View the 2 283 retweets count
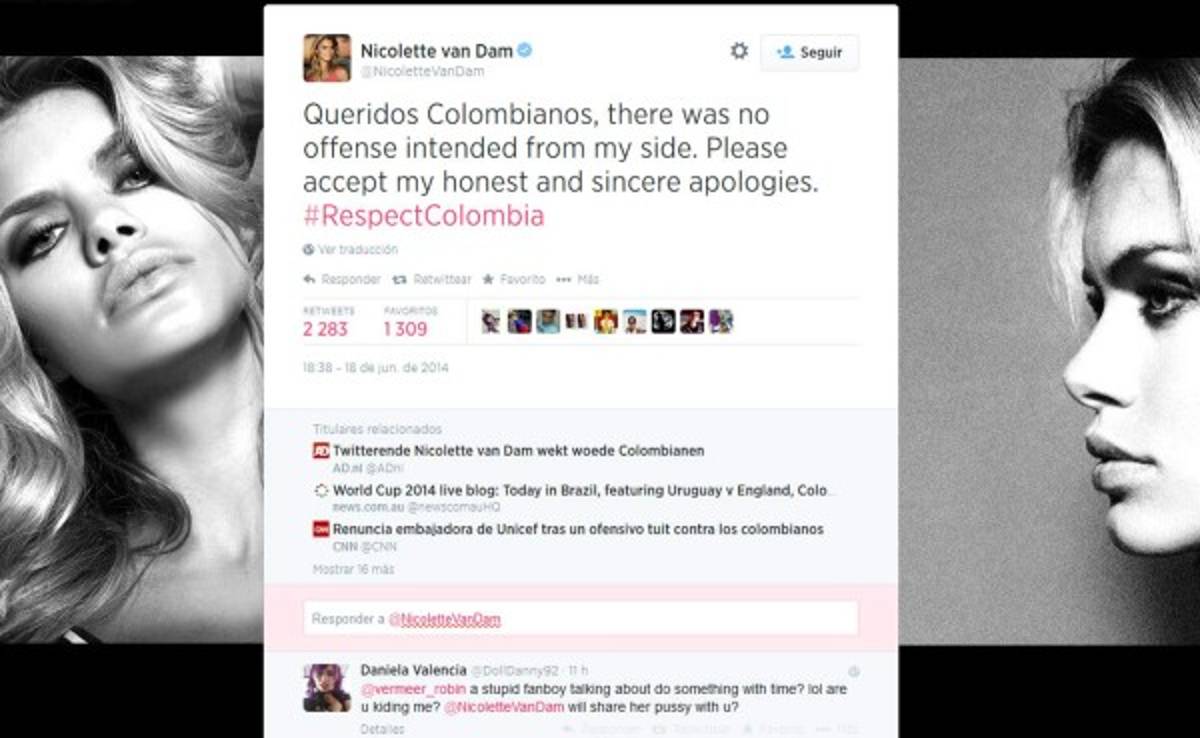This screenshot has height=738, width=1200. click(326, 329)
